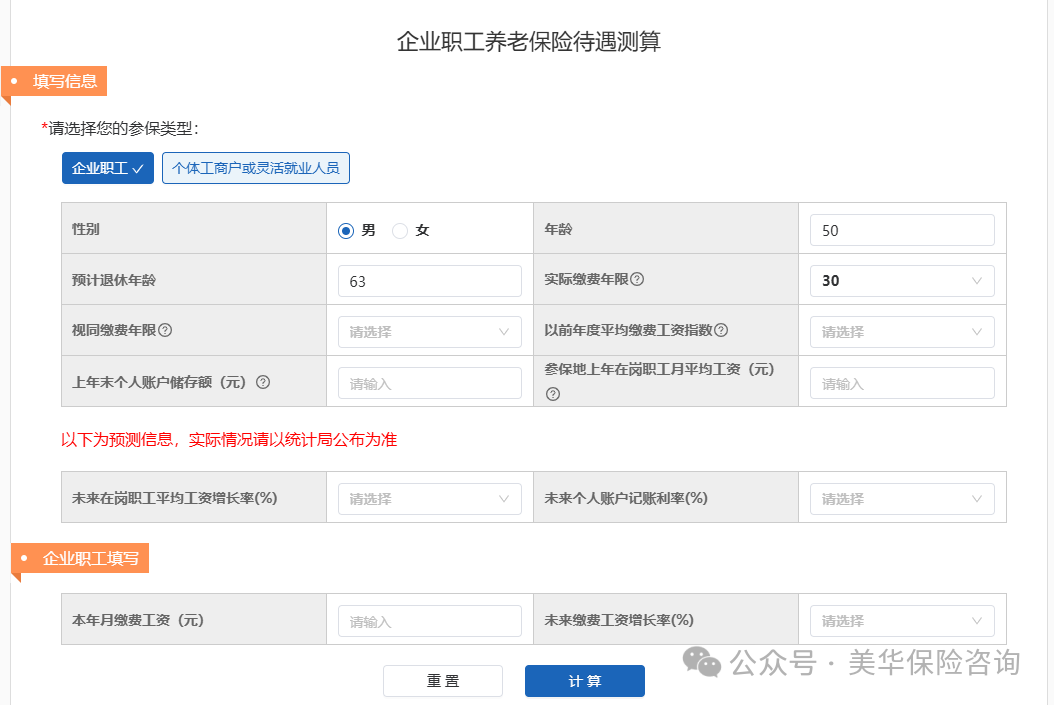
Task: Click inside the 年龄 input field
Action: [x=900, y=229]
